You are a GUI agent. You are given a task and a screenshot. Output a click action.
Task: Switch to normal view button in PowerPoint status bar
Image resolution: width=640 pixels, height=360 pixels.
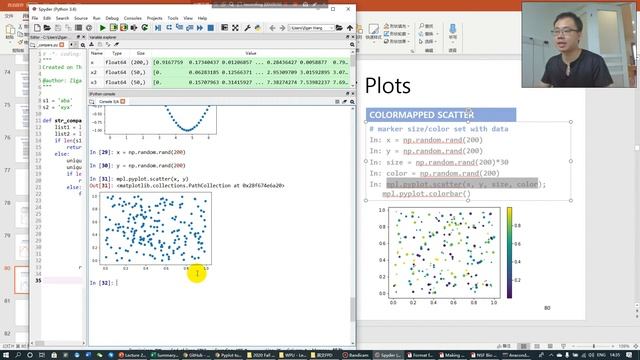523,346
